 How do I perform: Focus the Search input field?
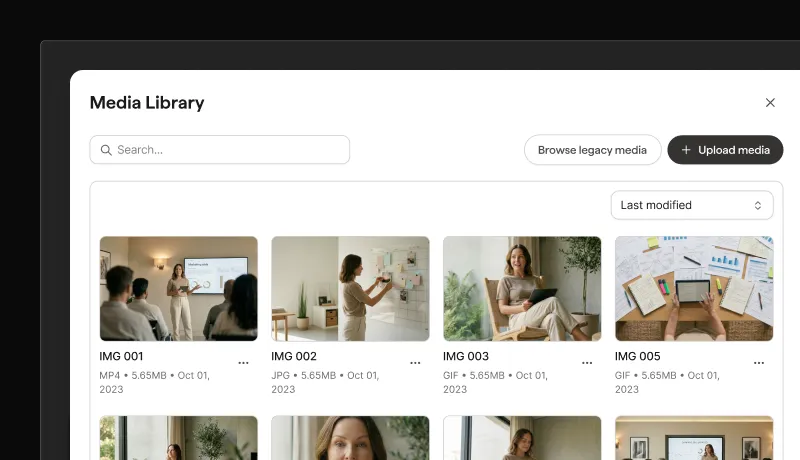[x=219, y=149]
